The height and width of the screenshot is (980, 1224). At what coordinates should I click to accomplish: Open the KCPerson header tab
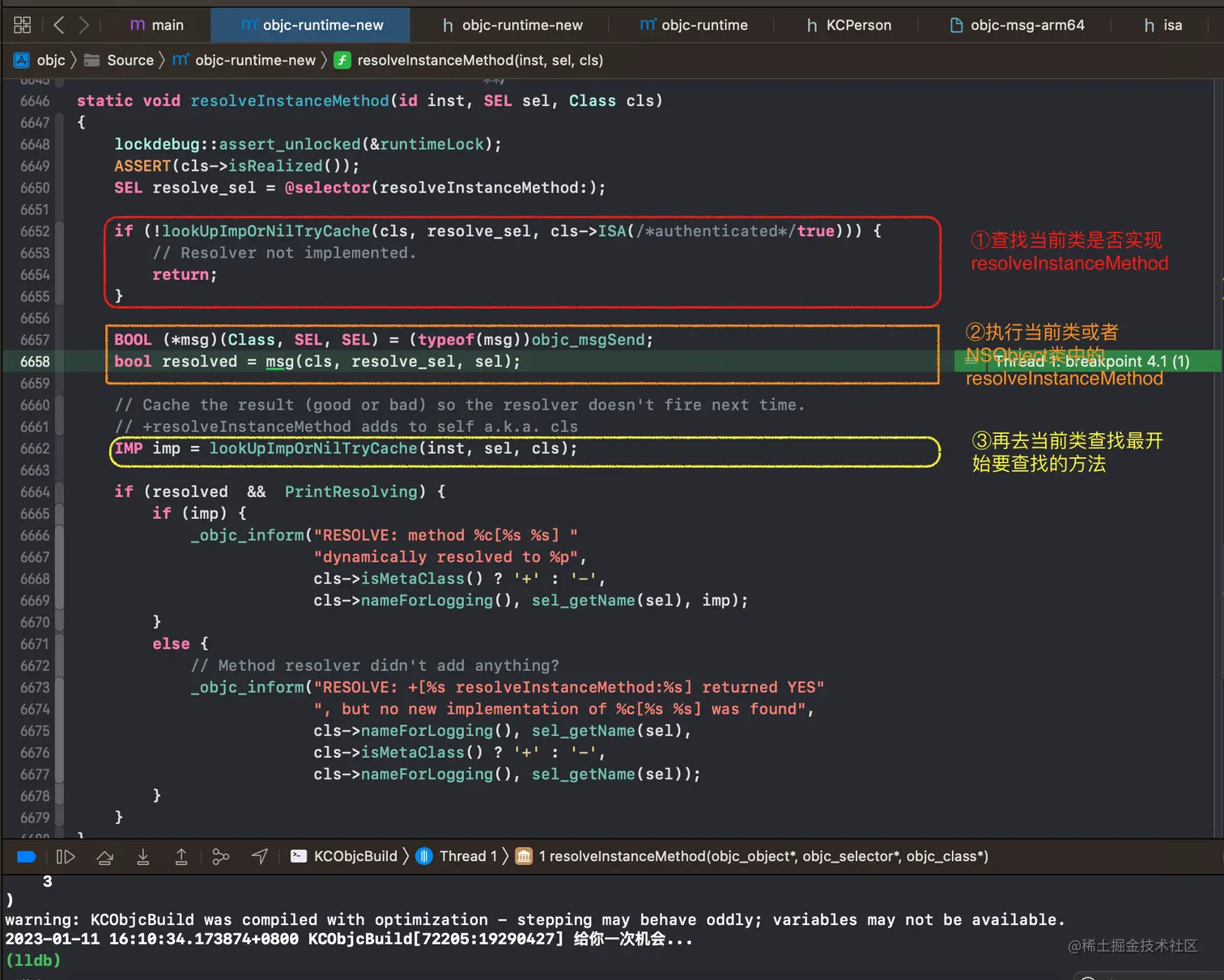(x=849, y=25)
